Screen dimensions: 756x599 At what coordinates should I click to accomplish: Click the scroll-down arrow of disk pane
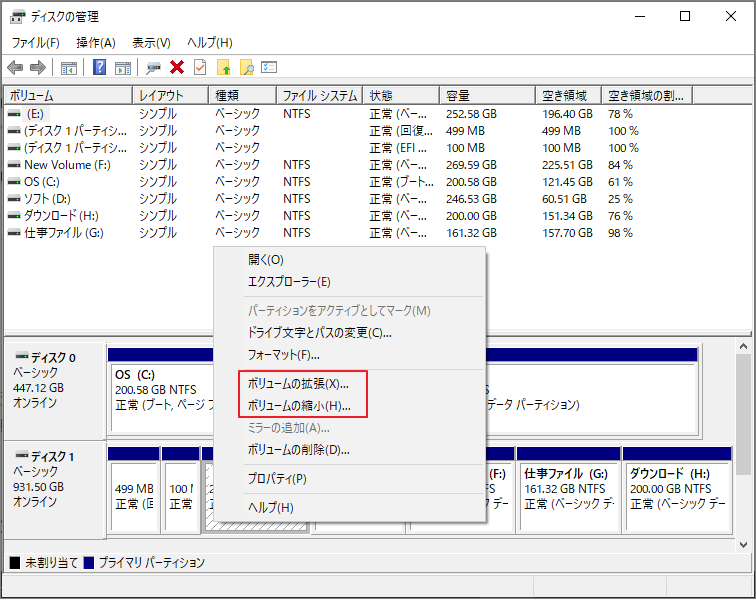[743, 545]
